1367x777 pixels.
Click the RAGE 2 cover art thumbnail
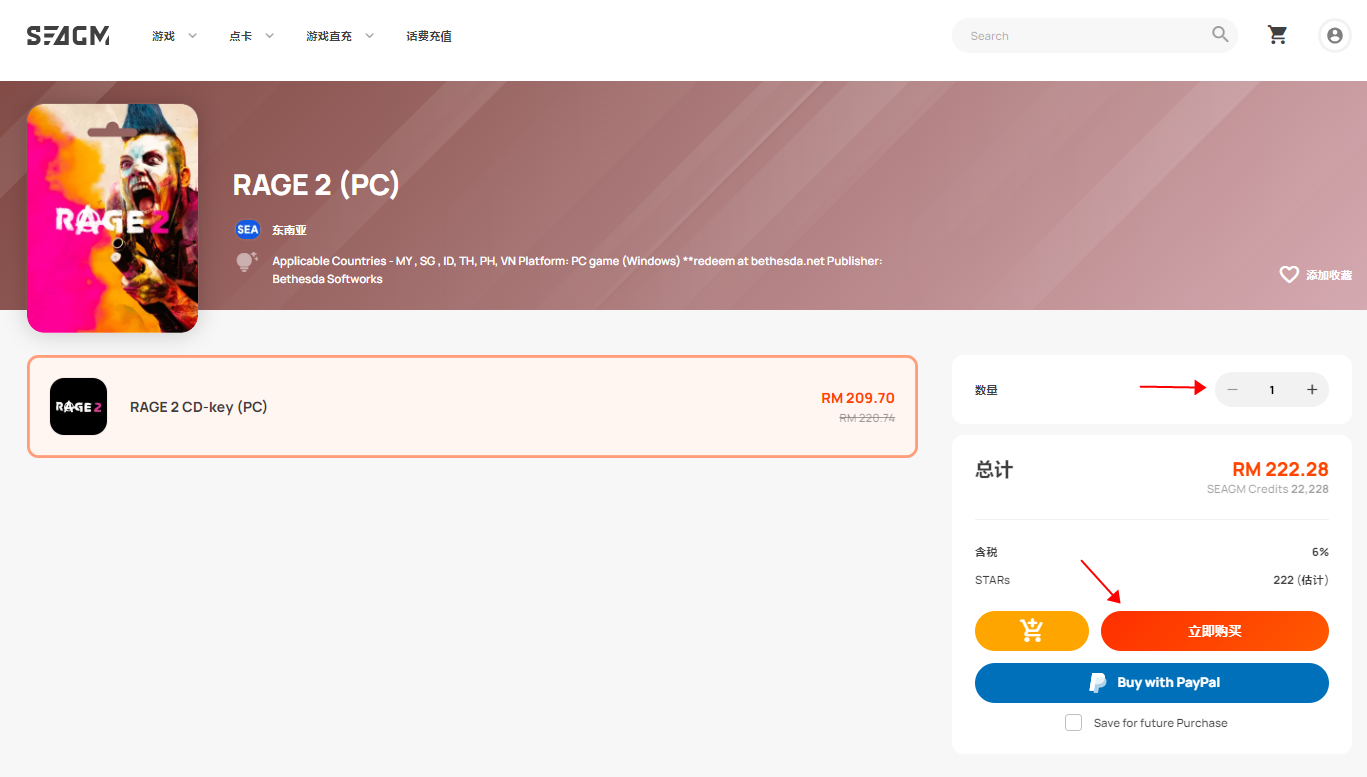coord(112,218)
